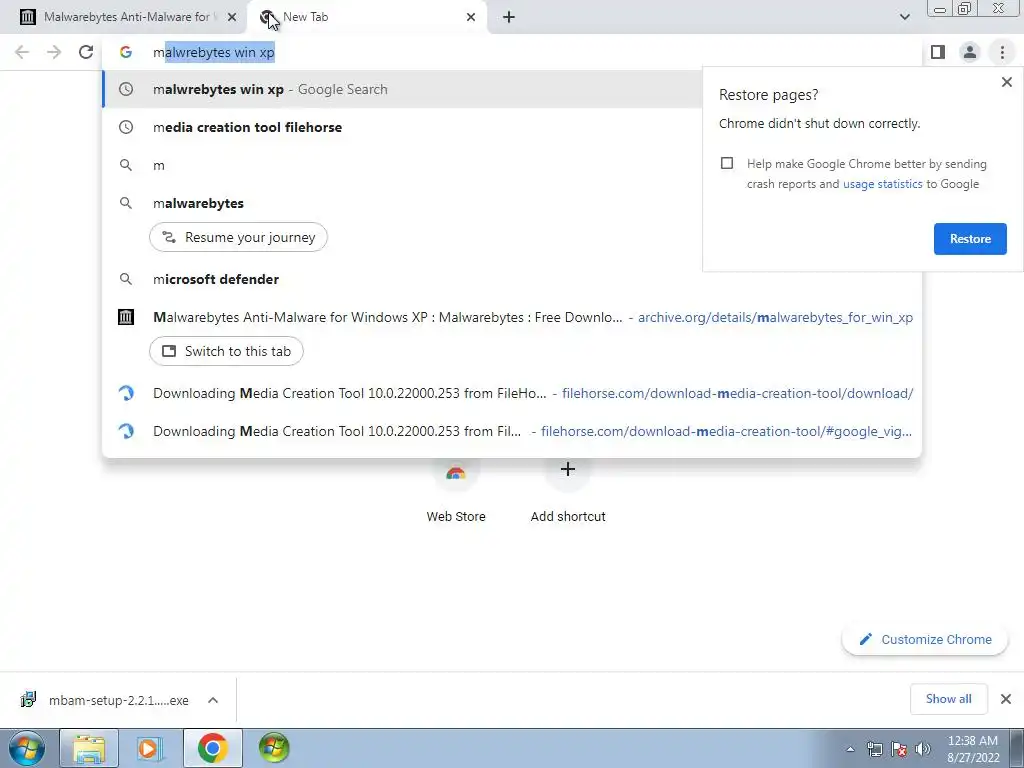
Task: Click the Resume your journey chip
Action: [x=238, y=237]
